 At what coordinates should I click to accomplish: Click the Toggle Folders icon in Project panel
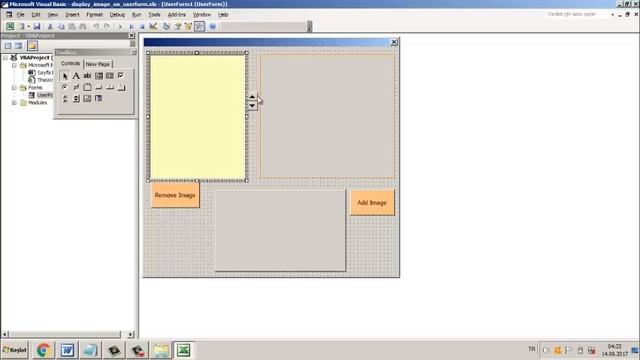(32, 46)
